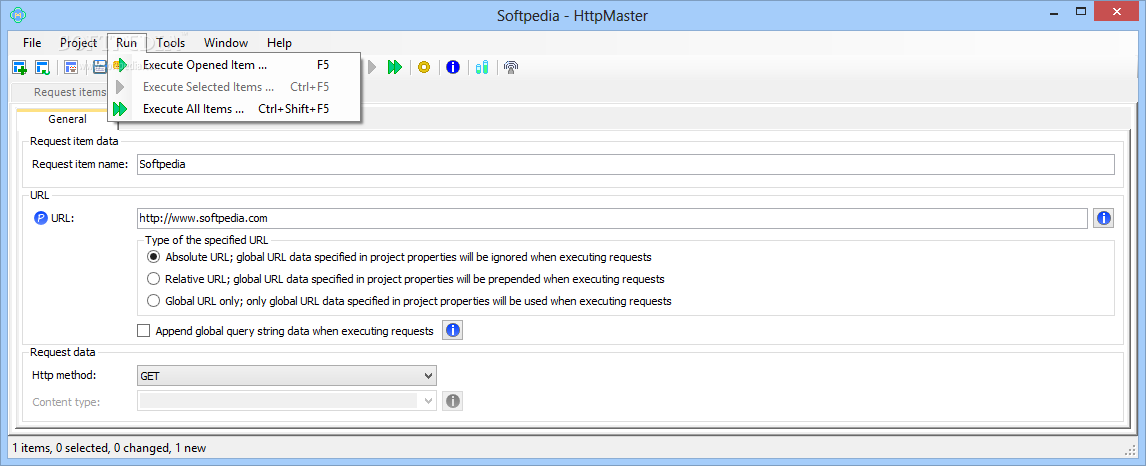This screenshot has height=466, width=1146.
Task: Select the Global URL only radio option
Action: [x=153, y=300]
